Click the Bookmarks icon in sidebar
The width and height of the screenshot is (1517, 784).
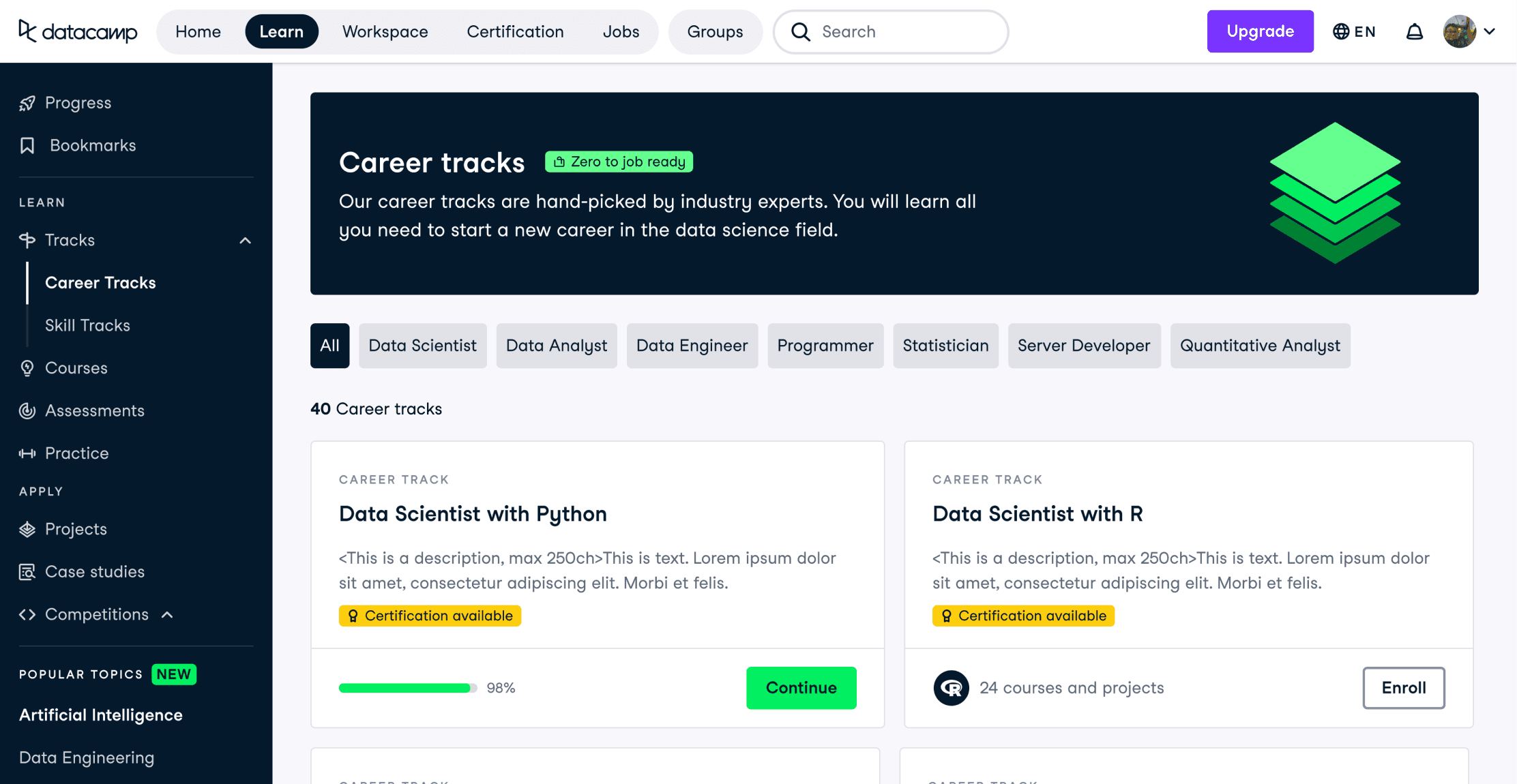(x=27, y=145)
